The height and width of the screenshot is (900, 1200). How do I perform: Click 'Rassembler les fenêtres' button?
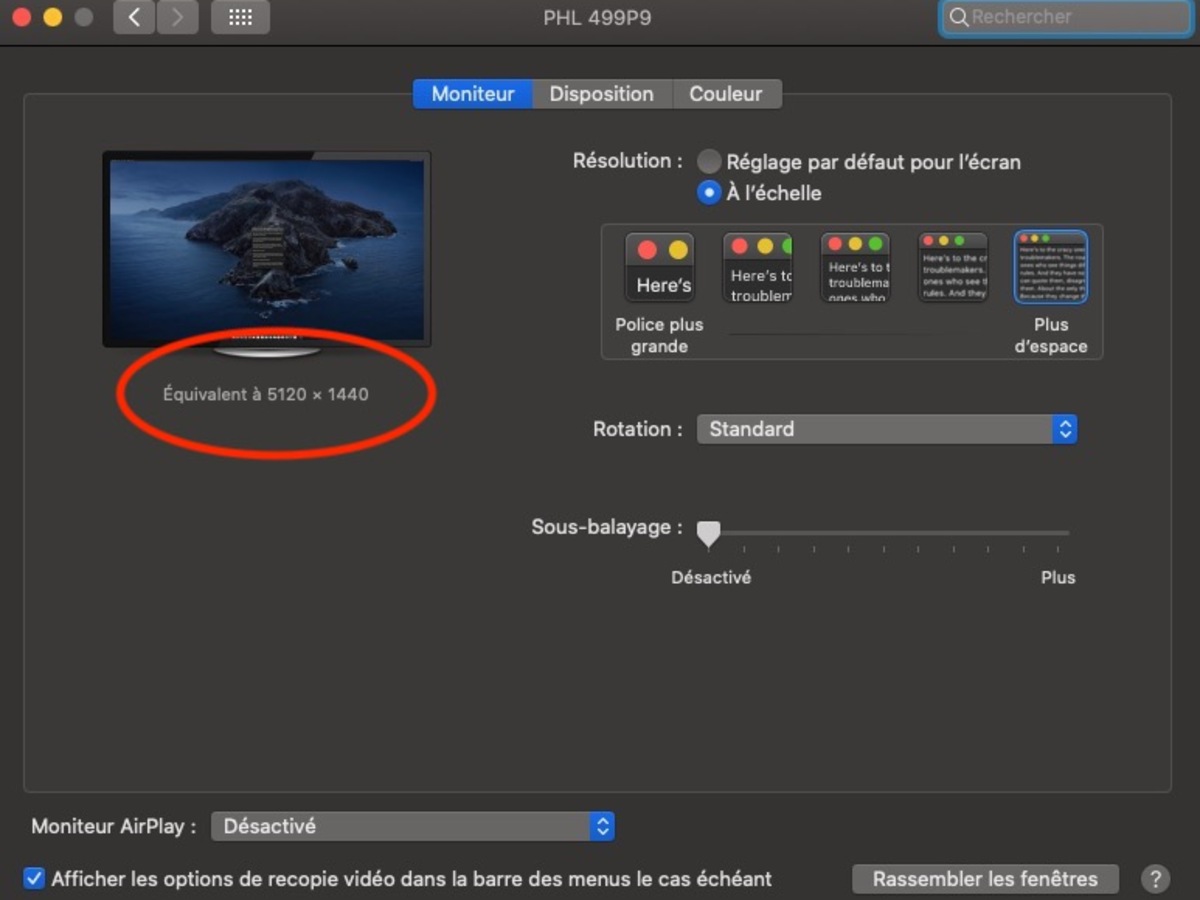pos(985,879)
